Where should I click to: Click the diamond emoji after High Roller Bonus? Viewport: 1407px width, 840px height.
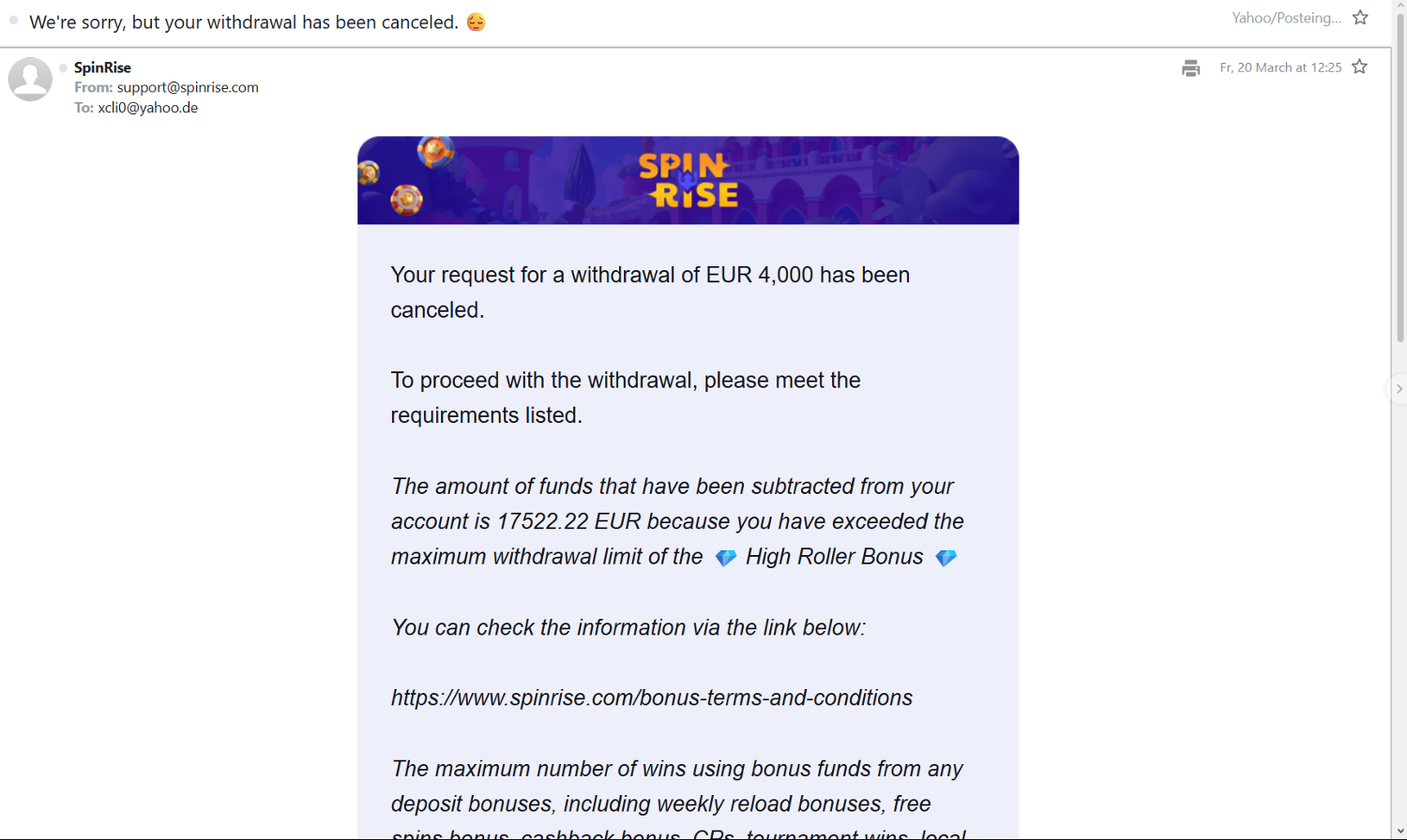[x=946, y=558]
